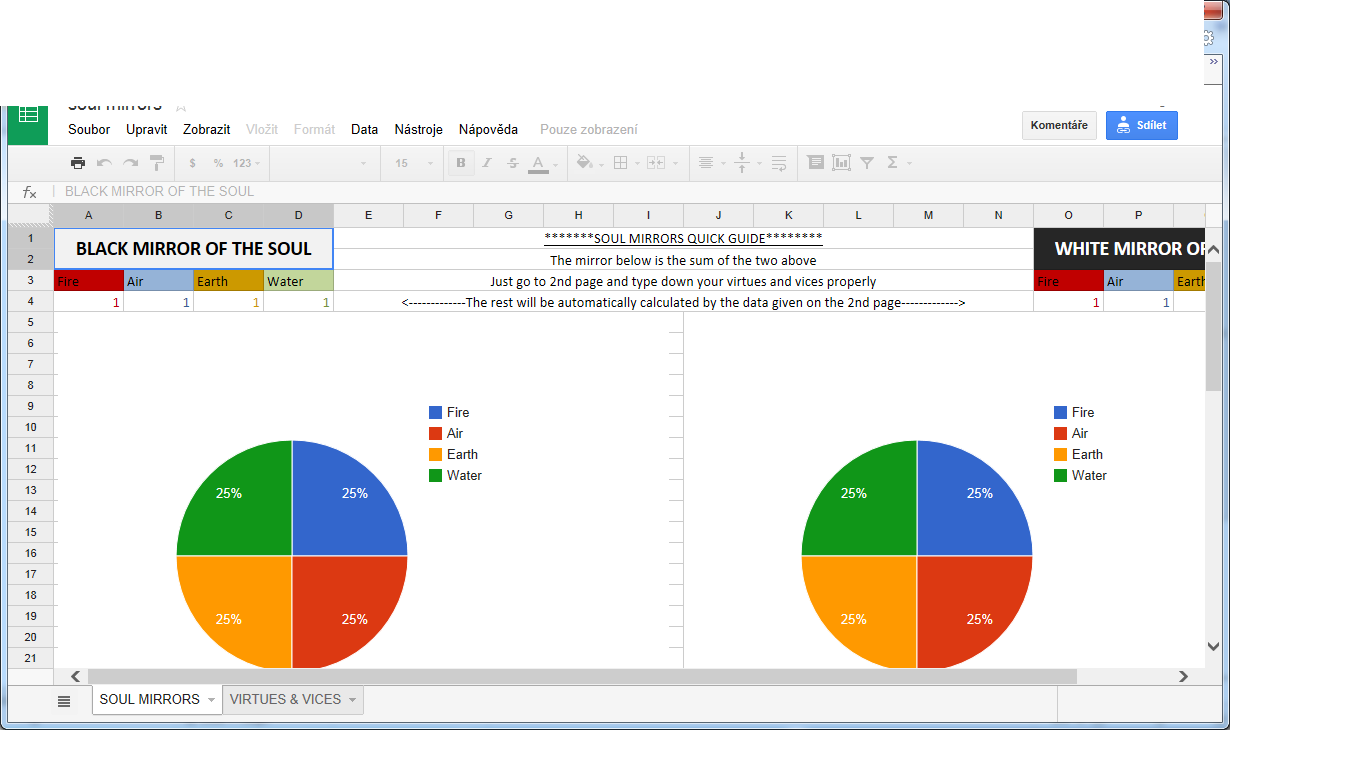Click the blue Sdílet button
The image size is (1366, 768).
pos(1141,125)
